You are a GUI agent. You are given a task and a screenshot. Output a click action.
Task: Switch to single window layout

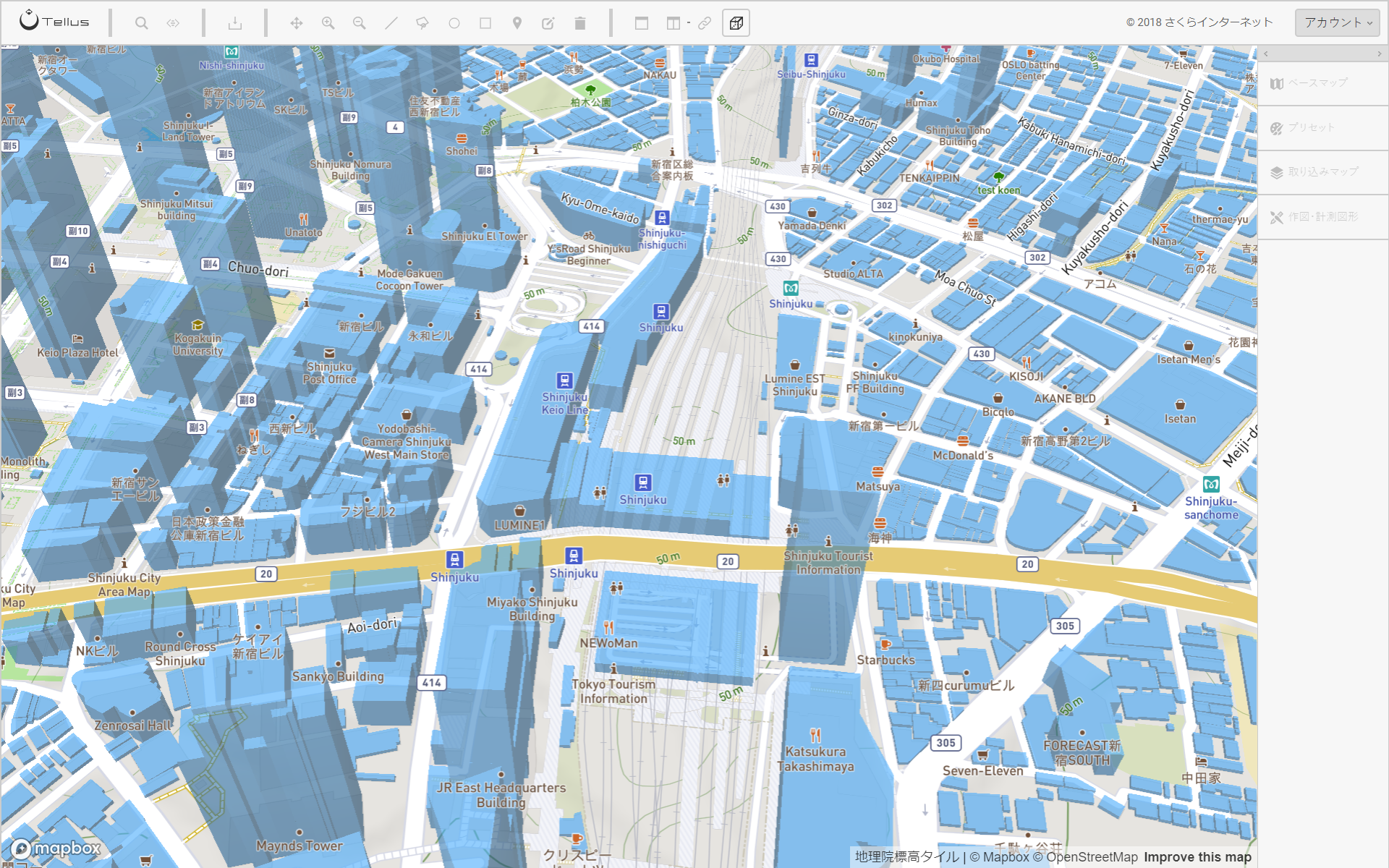[641, 23]
